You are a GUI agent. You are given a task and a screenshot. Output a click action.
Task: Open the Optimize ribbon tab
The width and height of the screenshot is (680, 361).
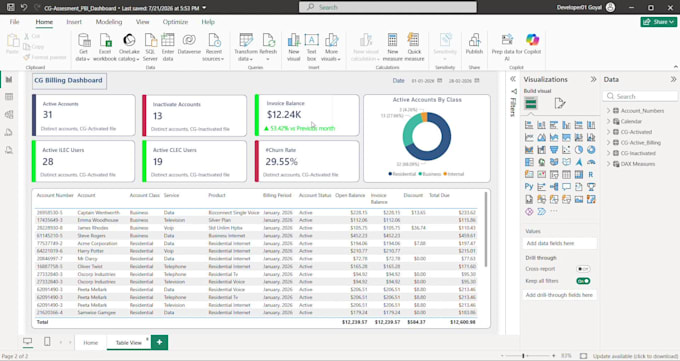tap(175, 22)
